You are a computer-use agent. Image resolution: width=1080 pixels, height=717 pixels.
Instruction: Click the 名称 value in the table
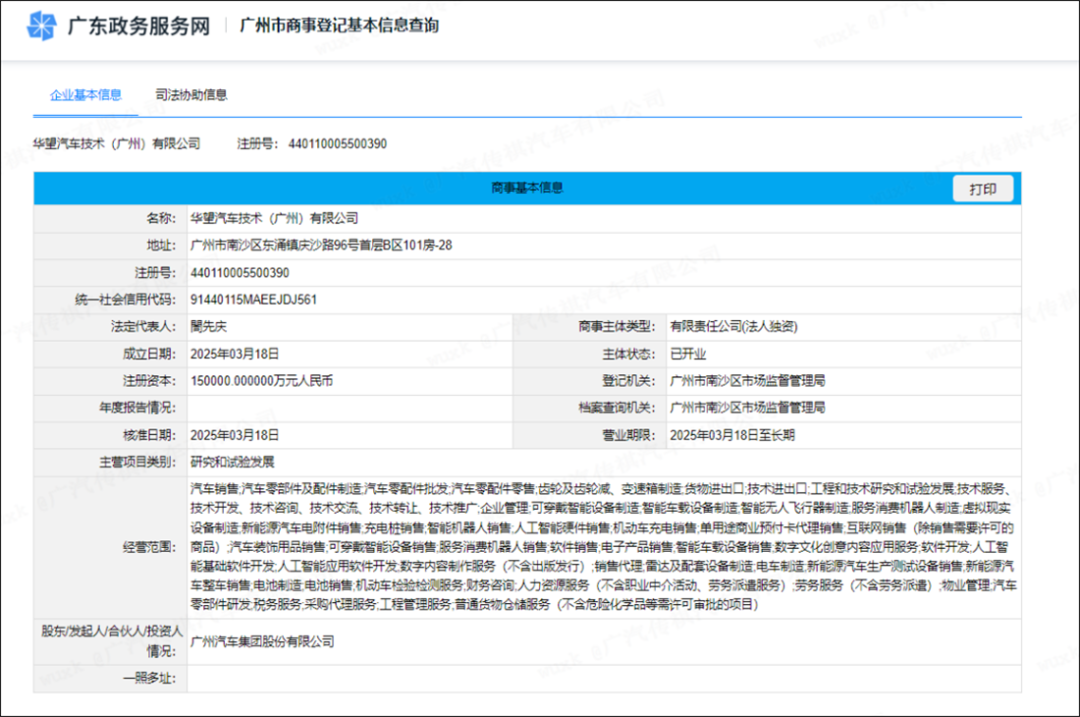pyautogui.click(x=273, y=218)
